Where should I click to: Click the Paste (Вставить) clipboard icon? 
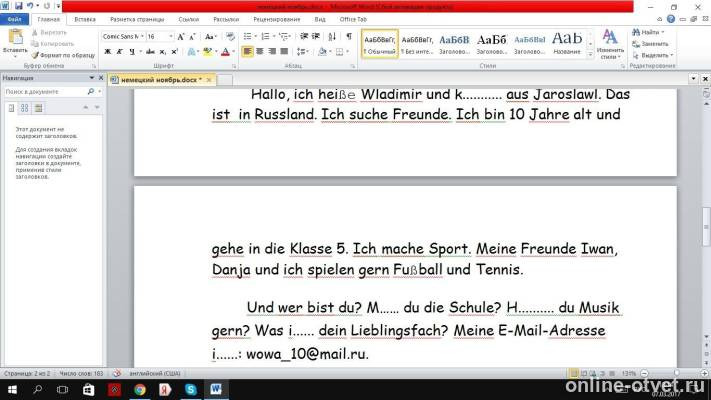15,37
